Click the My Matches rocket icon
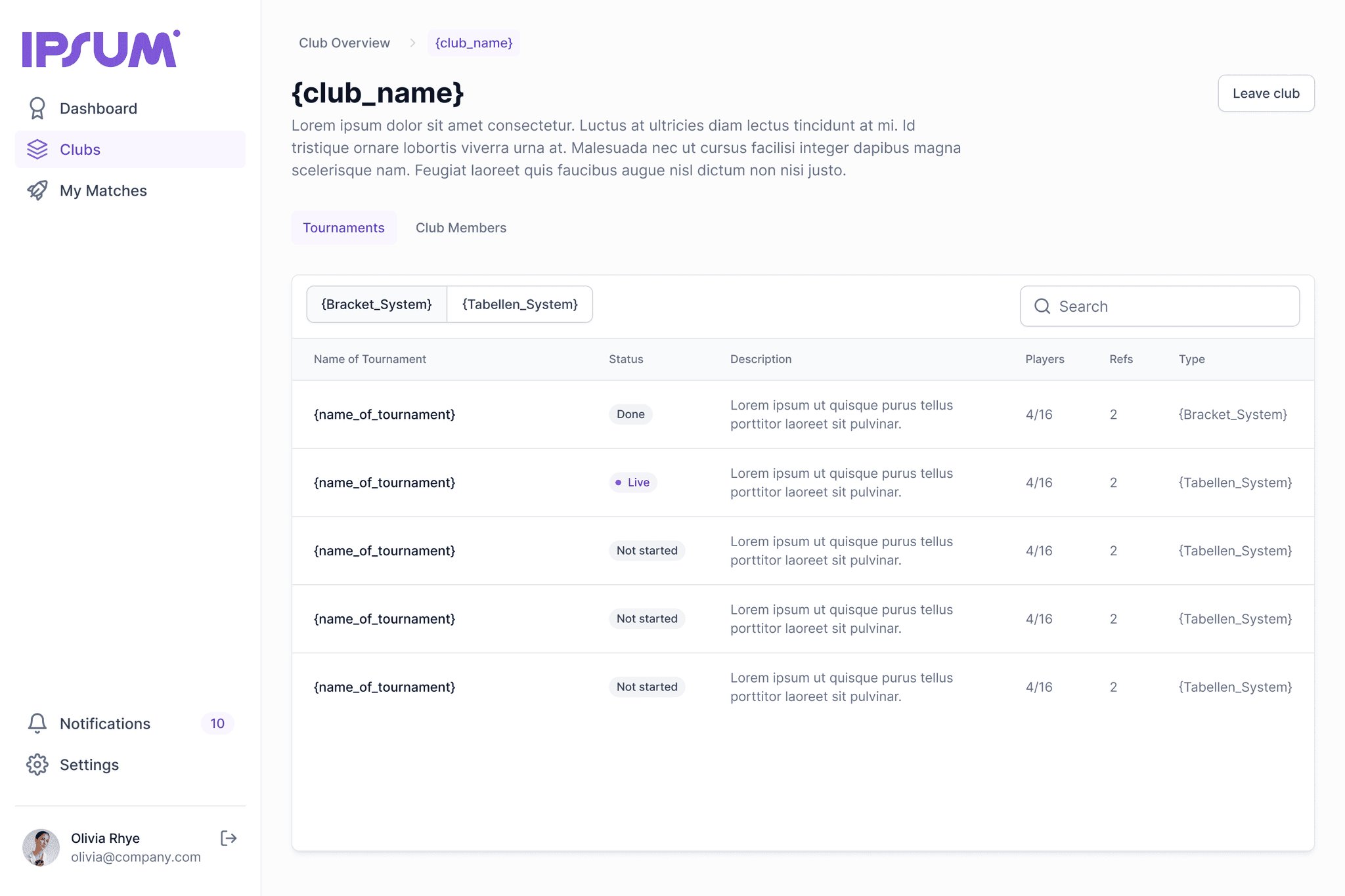The image size is (1345, 896). [x=37, y=190]
